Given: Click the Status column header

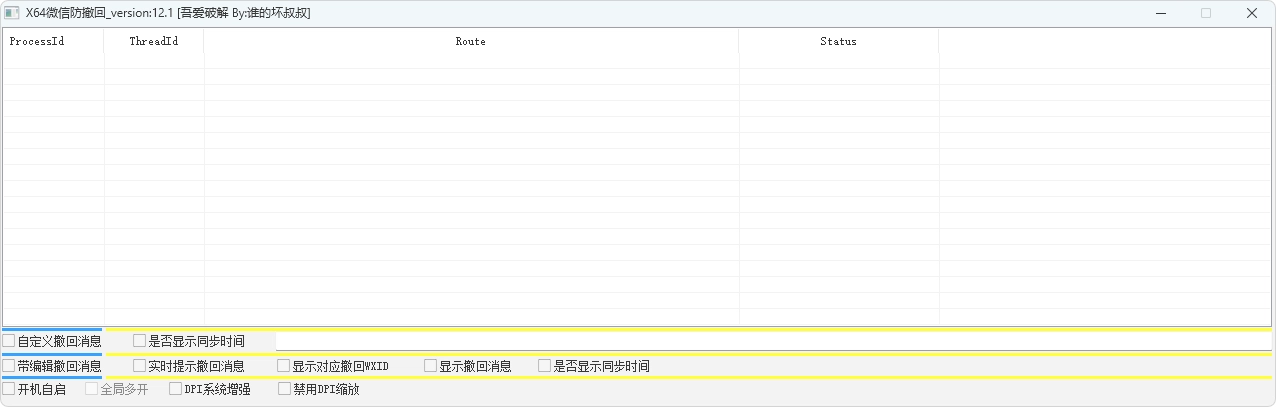Looking at the screenshot, I should coord(839,41).
